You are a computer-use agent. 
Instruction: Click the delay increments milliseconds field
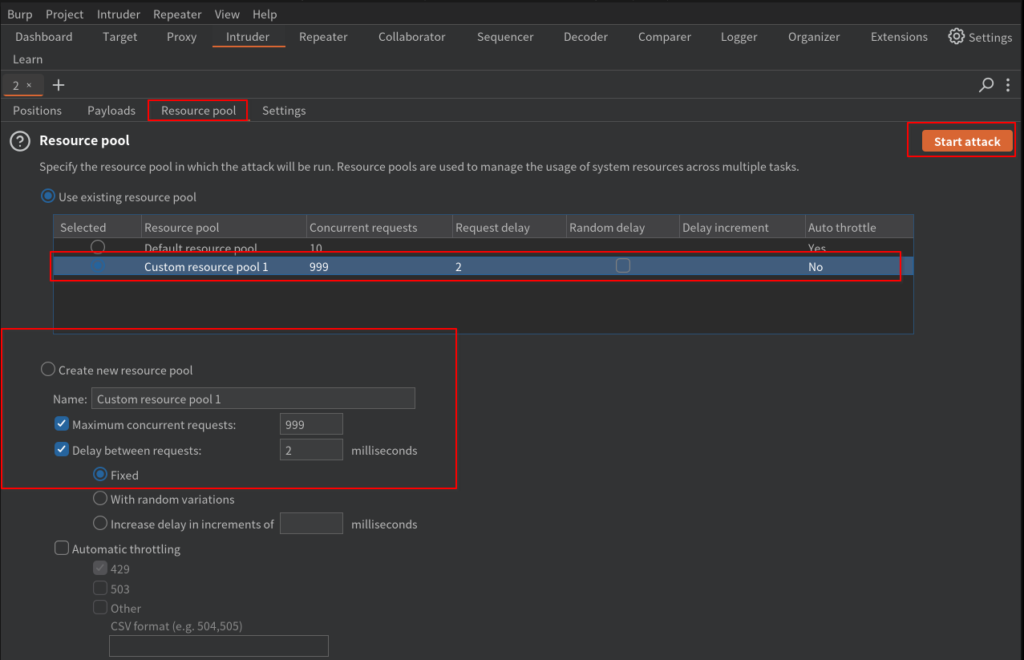point(311,524)
